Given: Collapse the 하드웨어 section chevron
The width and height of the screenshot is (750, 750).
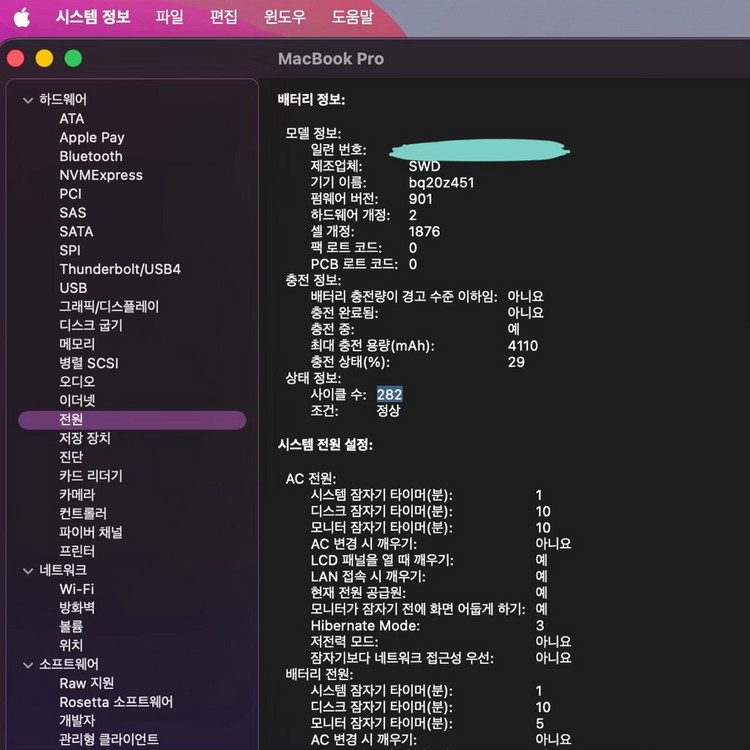Looking at the screenshot, I should click(x=28, y=100).
